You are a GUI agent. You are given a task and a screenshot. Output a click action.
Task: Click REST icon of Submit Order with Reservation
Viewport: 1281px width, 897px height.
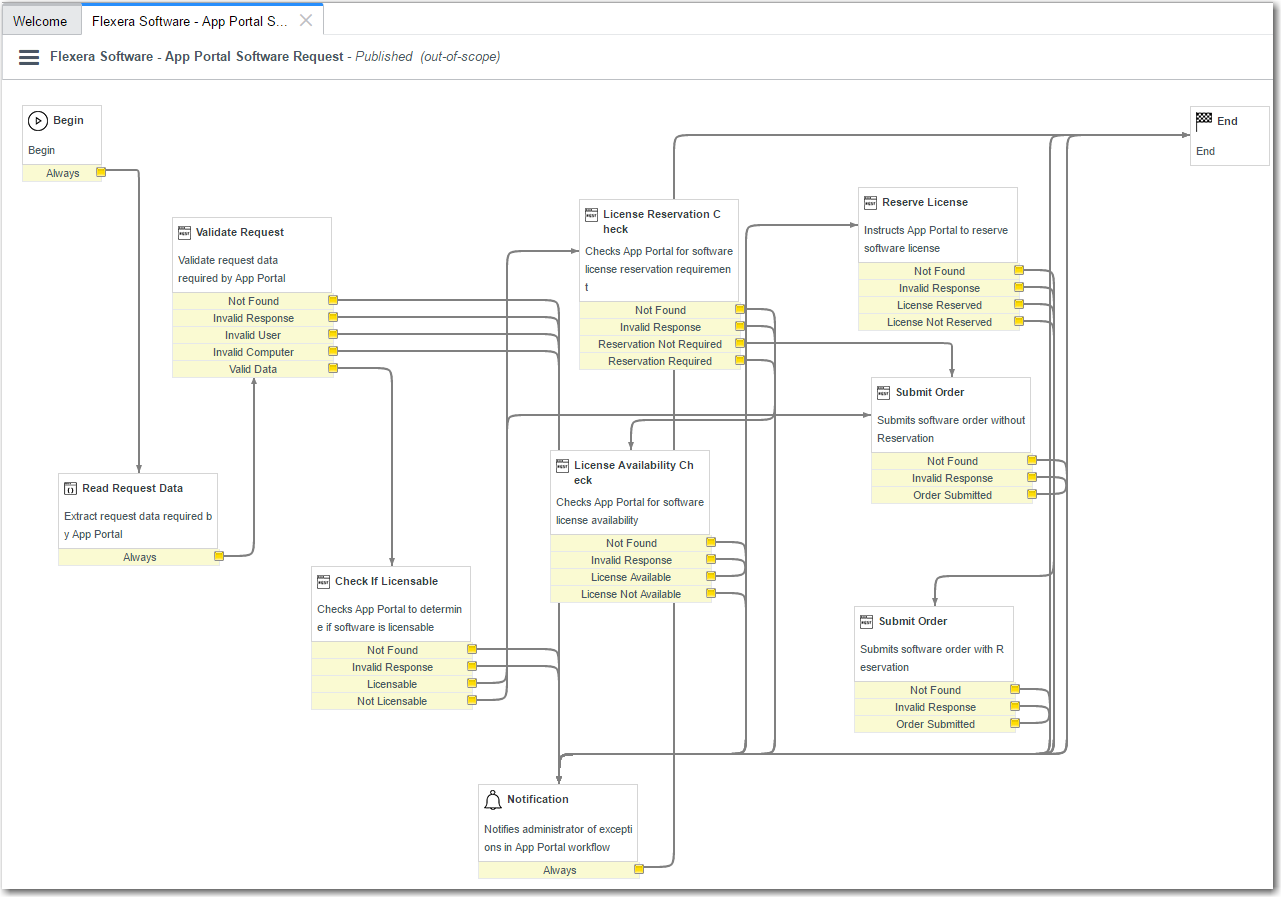(866, 621)
